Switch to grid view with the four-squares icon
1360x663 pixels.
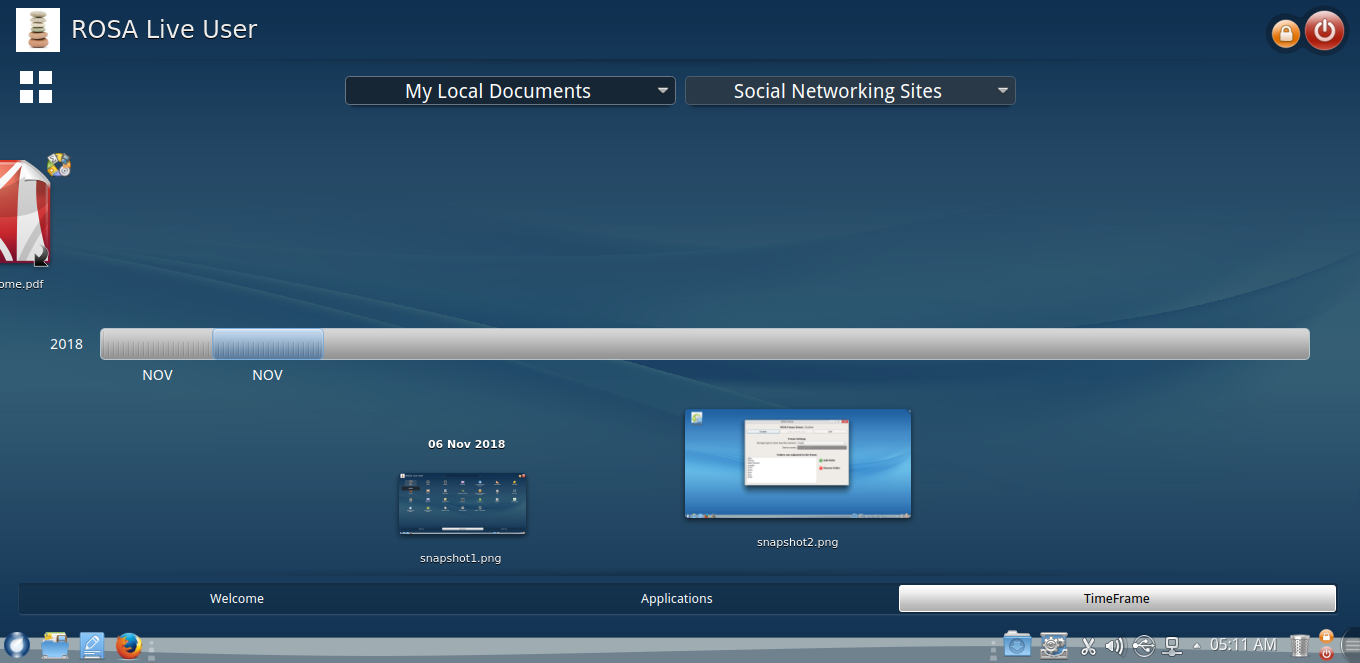coord(36,87)
